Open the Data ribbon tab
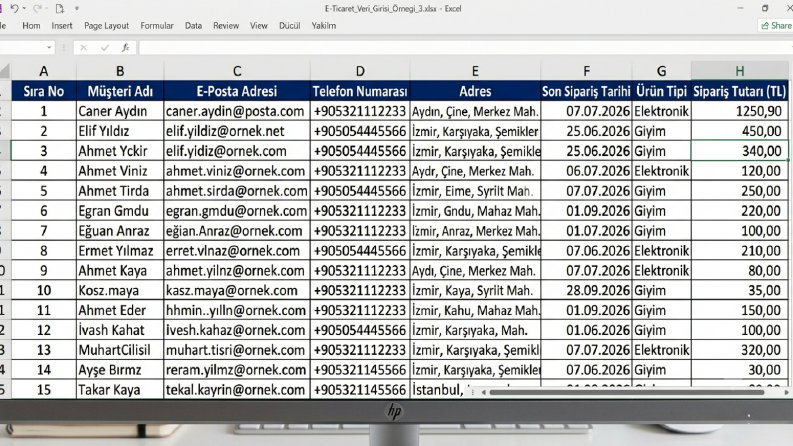The width and height of the screenshot is (793, 446). coord(193,25)
